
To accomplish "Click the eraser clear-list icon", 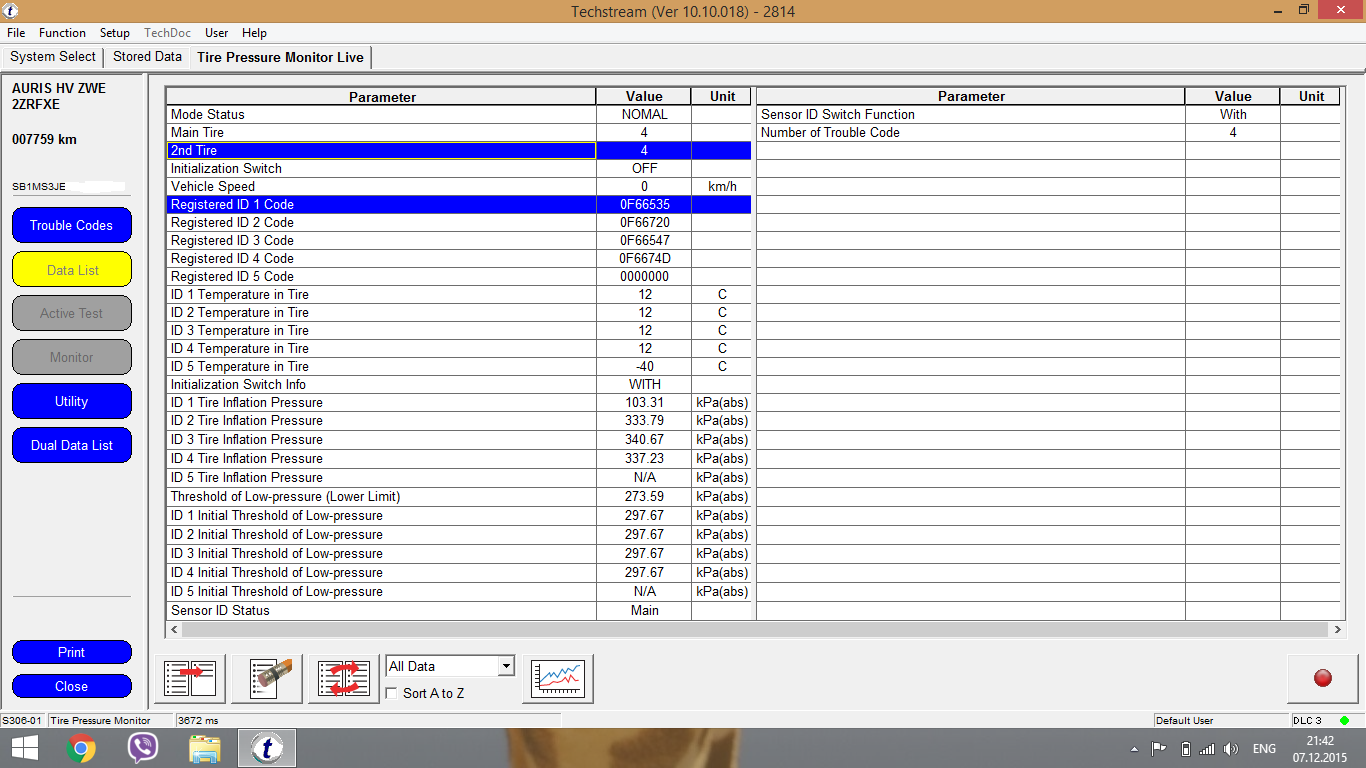I will 267,679.
